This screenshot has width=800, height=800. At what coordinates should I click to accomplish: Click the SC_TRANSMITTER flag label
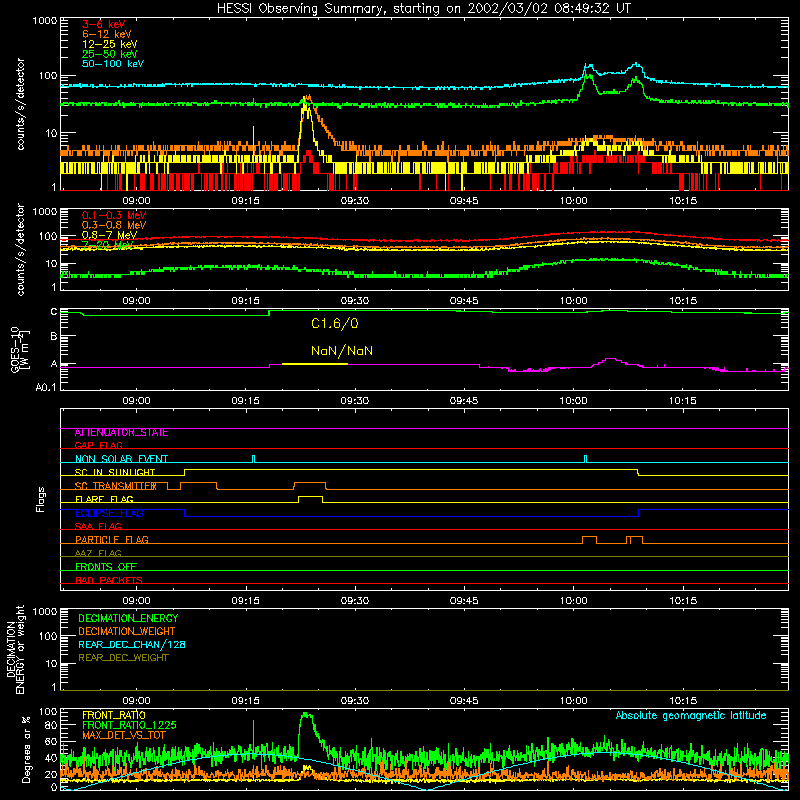click(115, 486)
